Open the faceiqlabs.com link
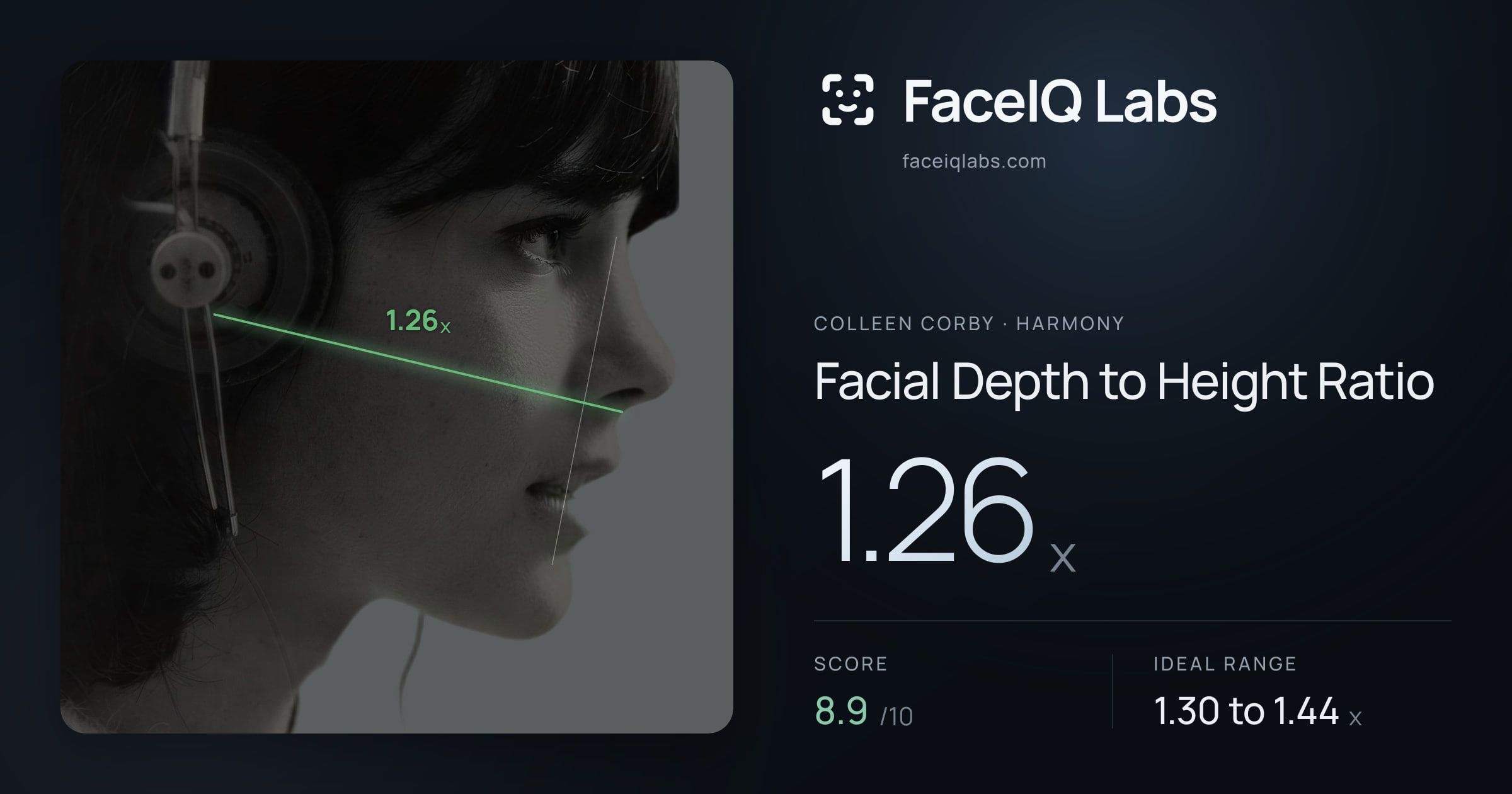The height and width of the screenshot is (794, 1512). [x=974, y=161]
